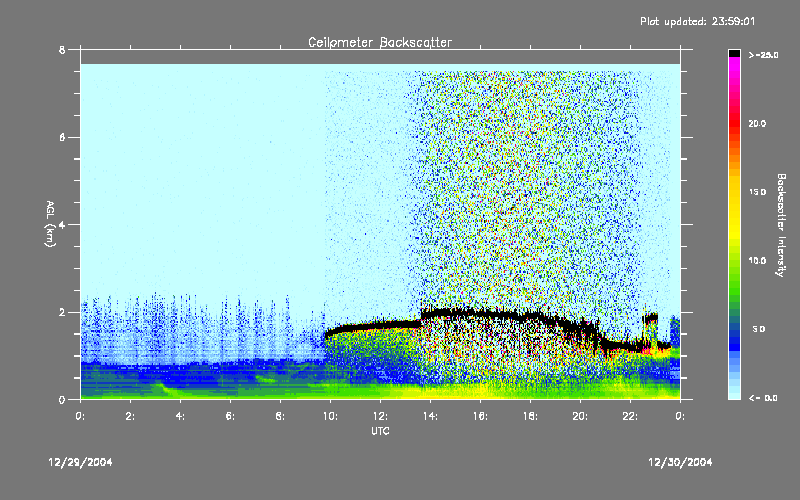
Task: Click the "20:" UTC hour tick label
Action: click(580, 416)
